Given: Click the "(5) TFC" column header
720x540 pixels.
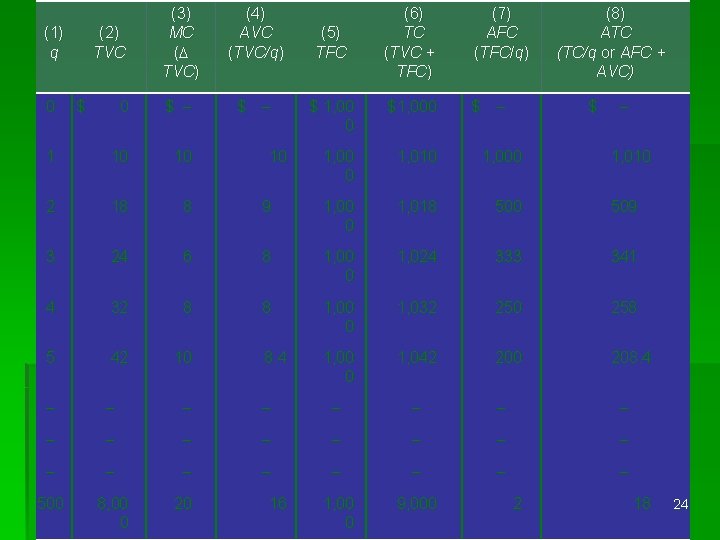Looking at the screenshot, I should click(331, 43).
